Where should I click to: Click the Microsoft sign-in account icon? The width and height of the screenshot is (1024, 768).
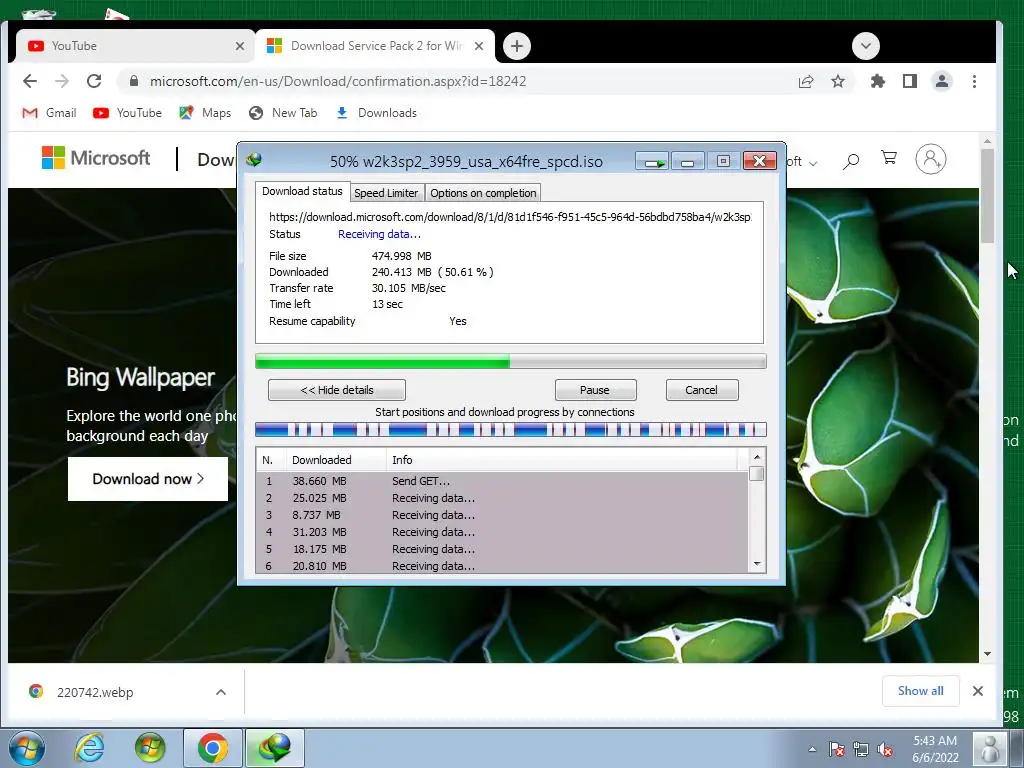[x=931, y=159]
